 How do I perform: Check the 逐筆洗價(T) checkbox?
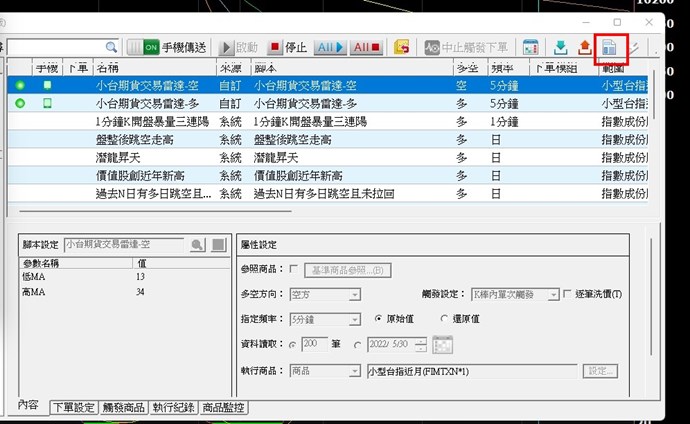click(567, 295)
